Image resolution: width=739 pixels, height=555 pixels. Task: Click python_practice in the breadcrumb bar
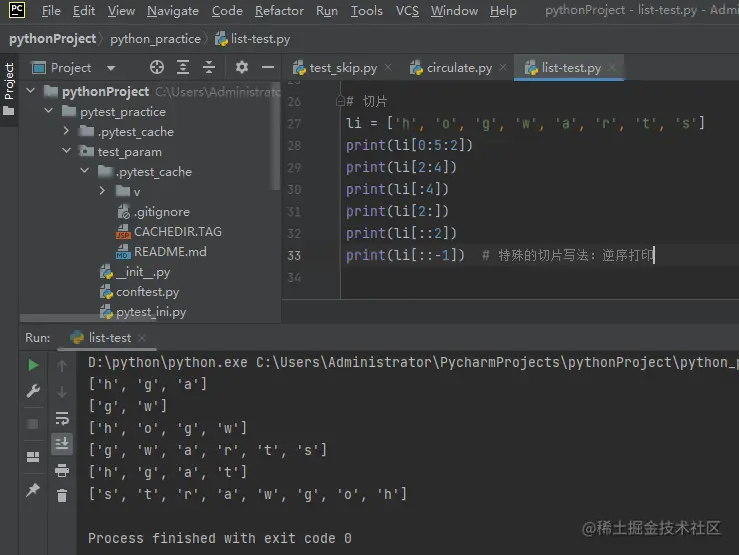[x=155, y=39]
